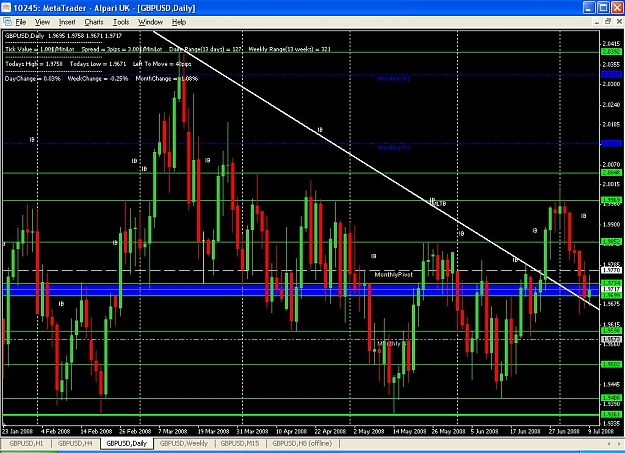Click the 'Todays Low = 1.9671' text
The width and height of the screenshot is (625, 453).
coord(98,64)
